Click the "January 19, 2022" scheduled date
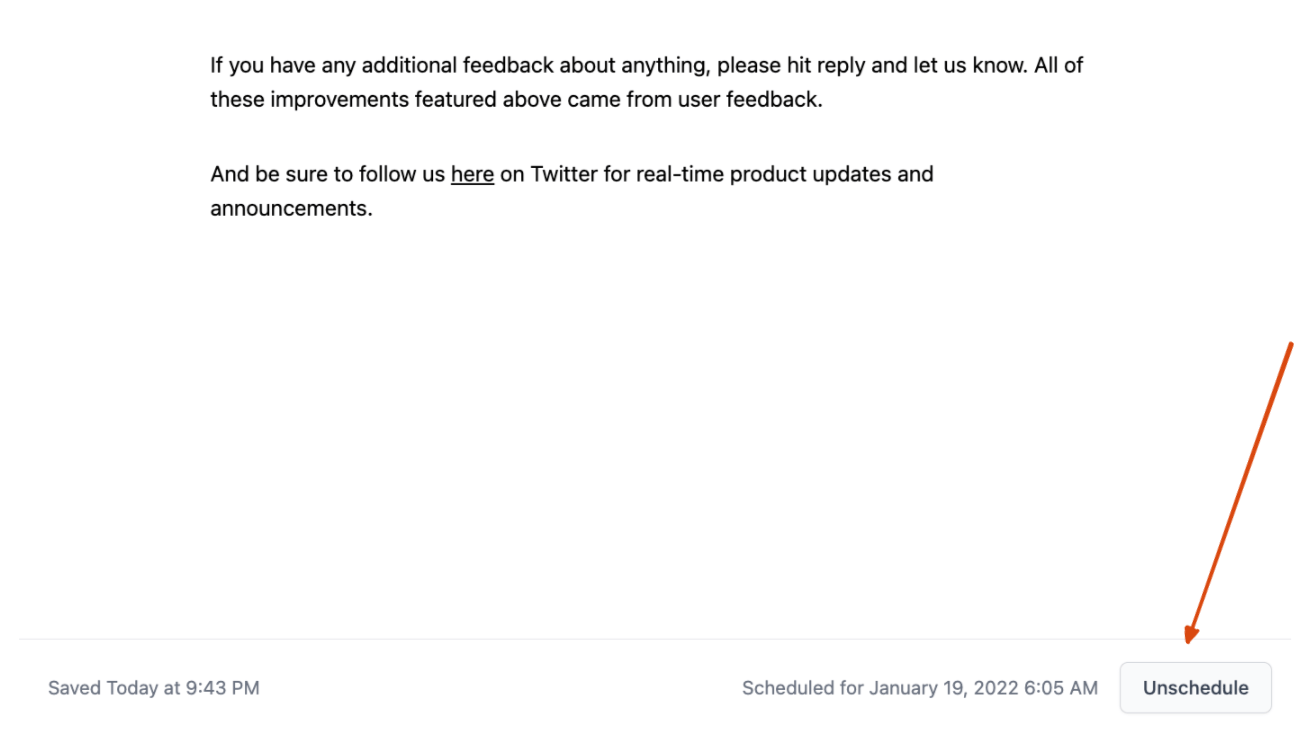 coord(943,688)
